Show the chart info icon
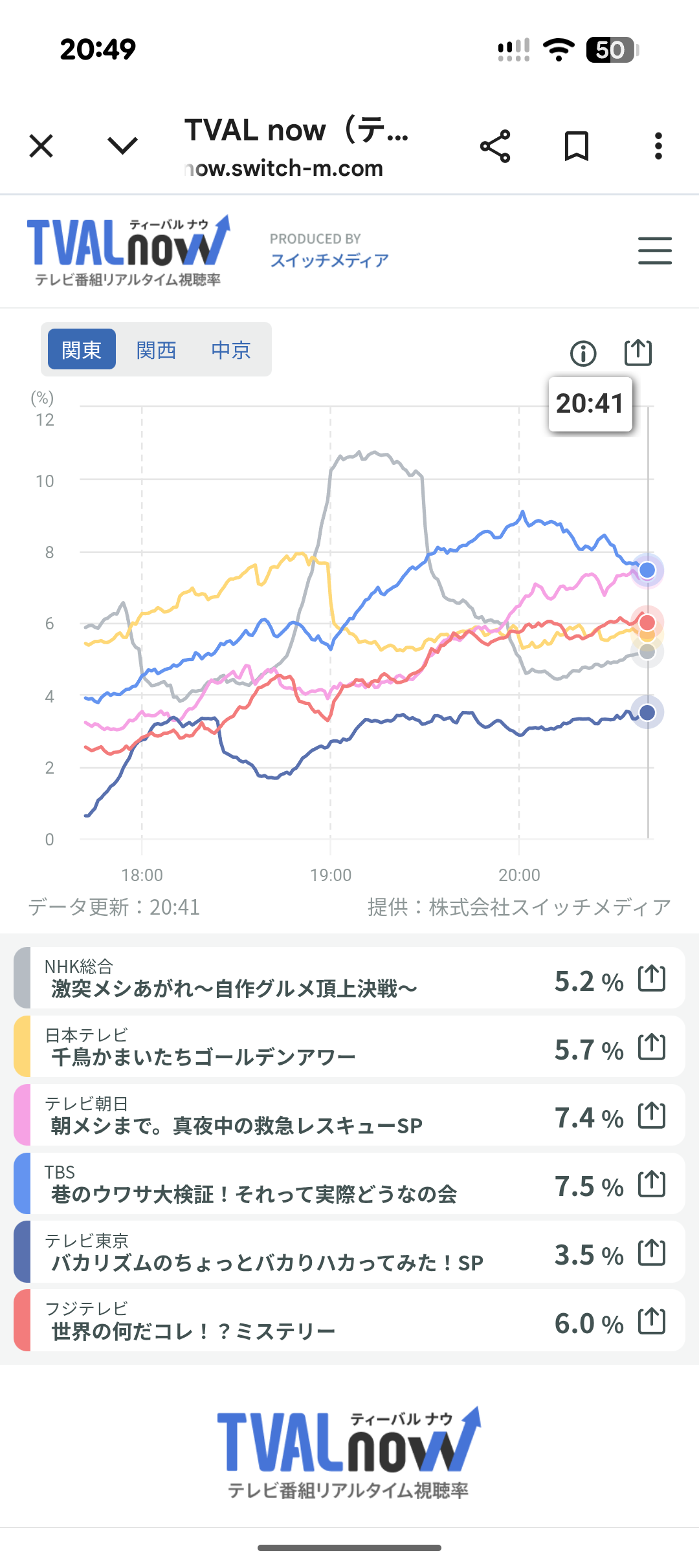This screenshot has width=699, height=1568. (583, 353)
